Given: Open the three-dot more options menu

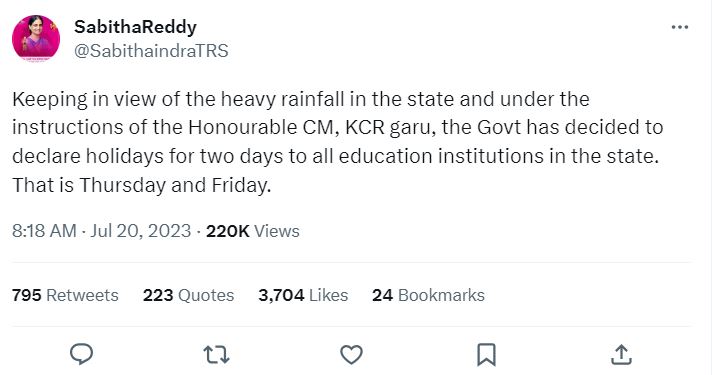Looking at the screenshot, I should [680, 27].
